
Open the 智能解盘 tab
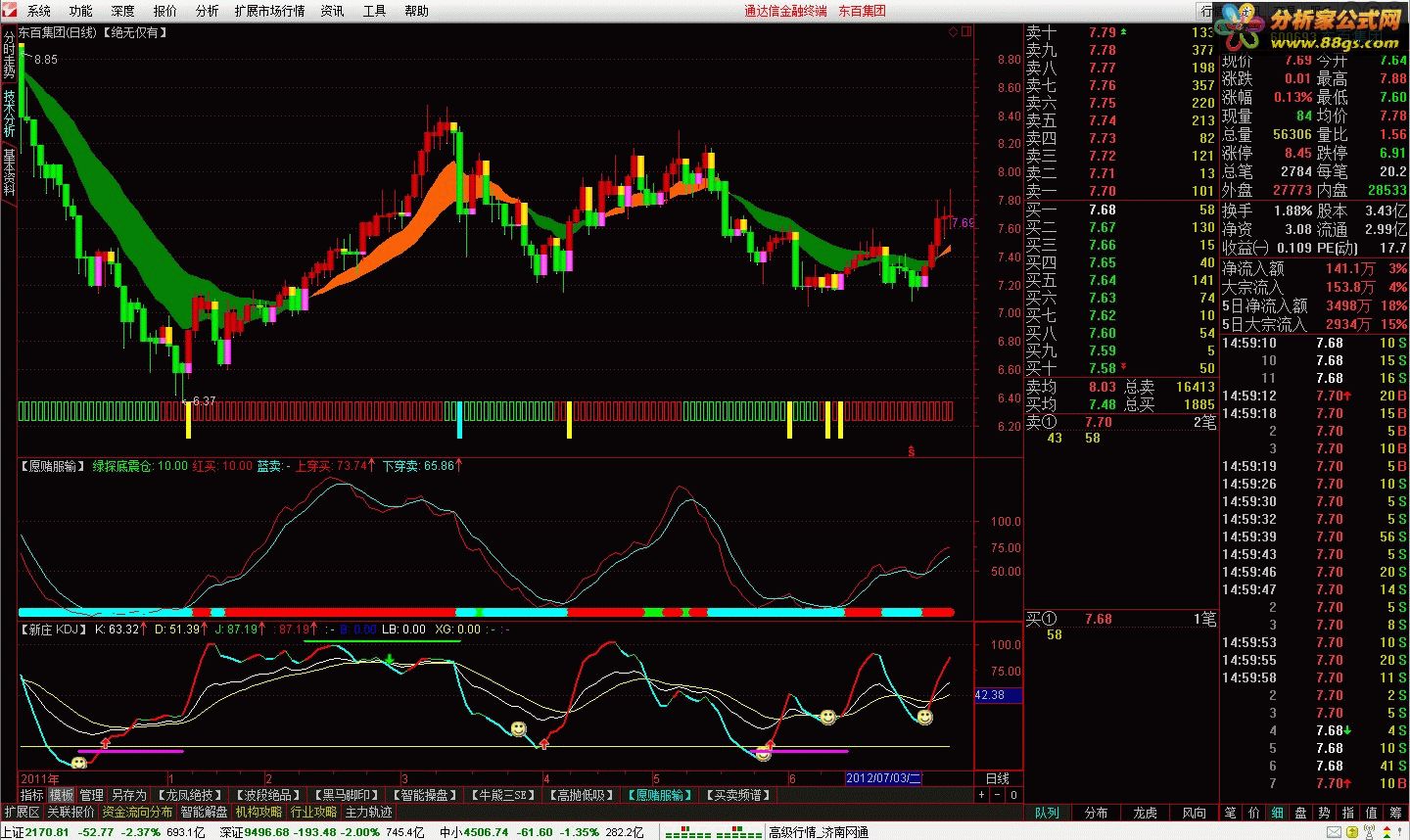(204, 812)
